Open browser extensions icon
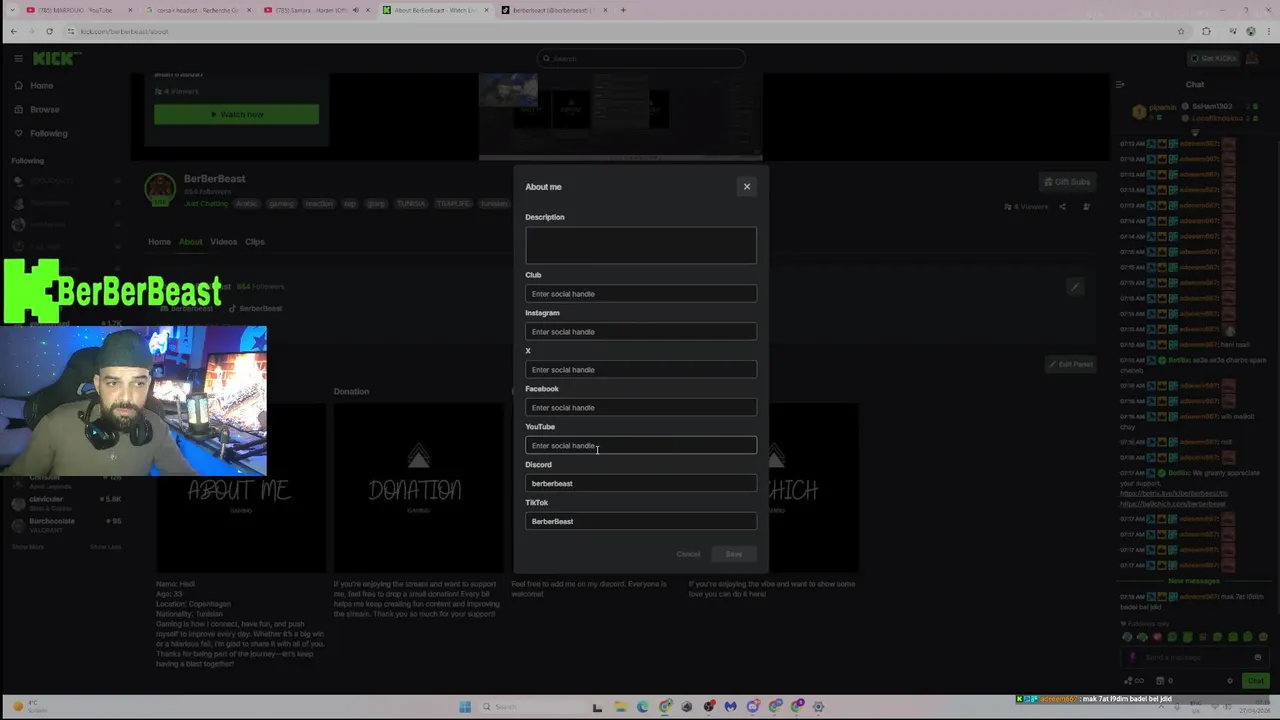 click(x=1206, y=31)
